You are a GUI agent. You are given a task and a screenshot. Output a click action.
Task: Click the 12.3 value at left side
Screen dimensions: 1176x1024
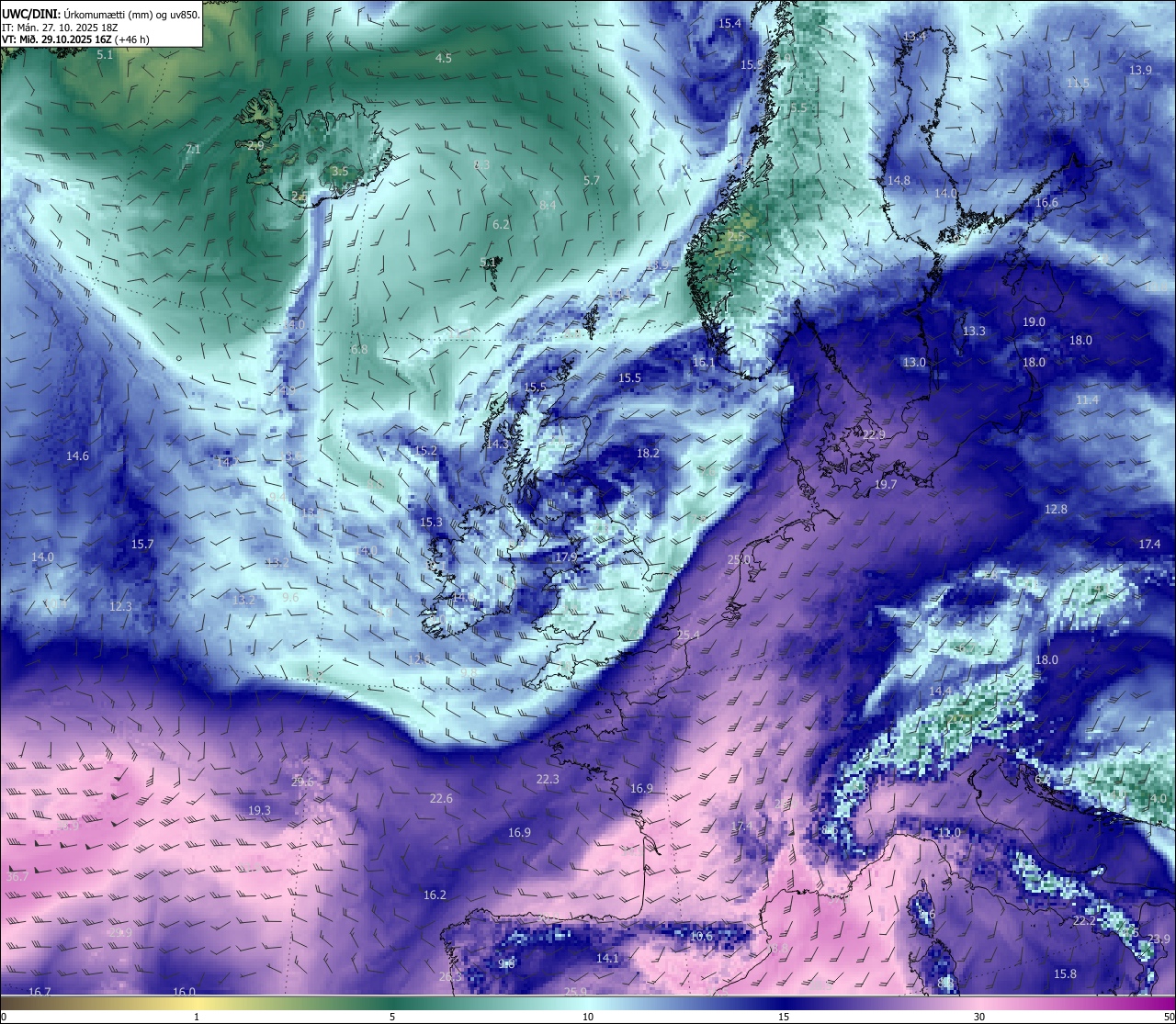click(x=120, y=606)
